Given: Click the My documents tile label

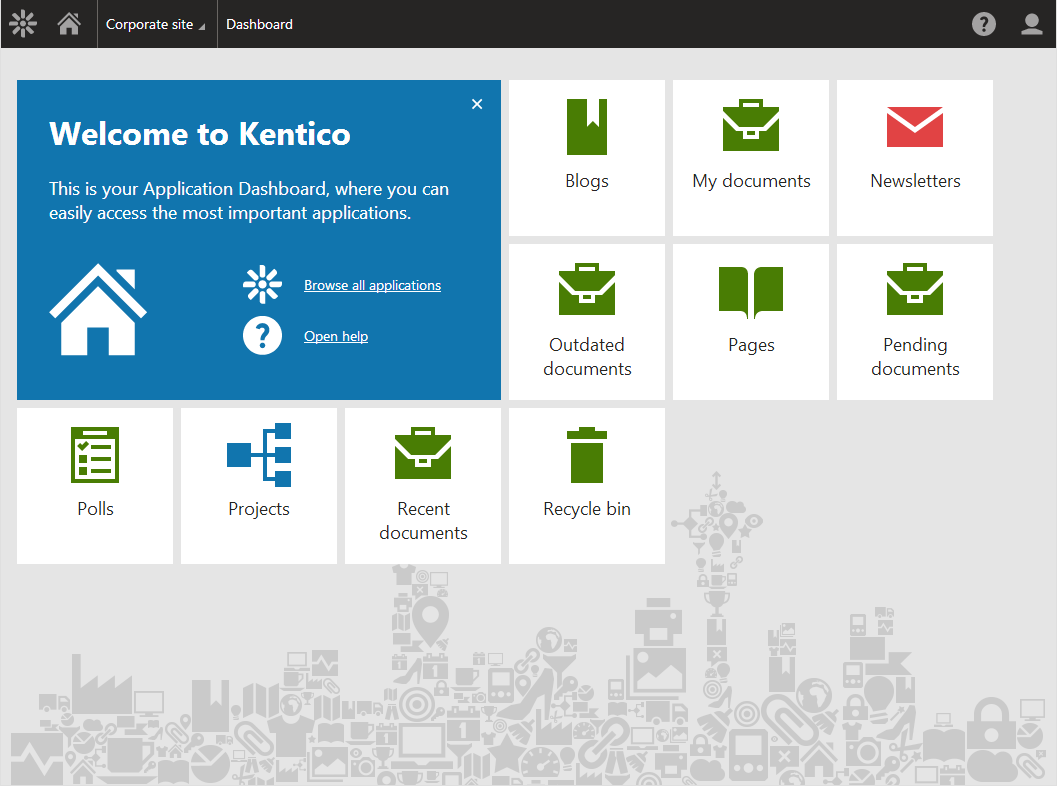Looking at the screenshot, I should (751, 181).
